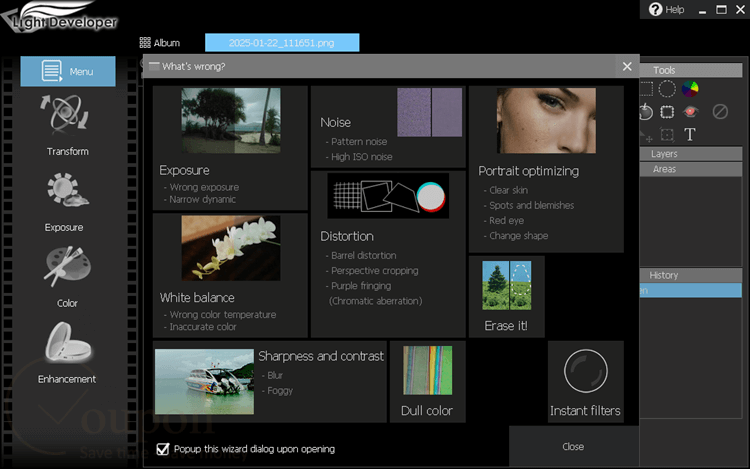
Task: Select the red eye removal tool
Action: pos(690,112)
